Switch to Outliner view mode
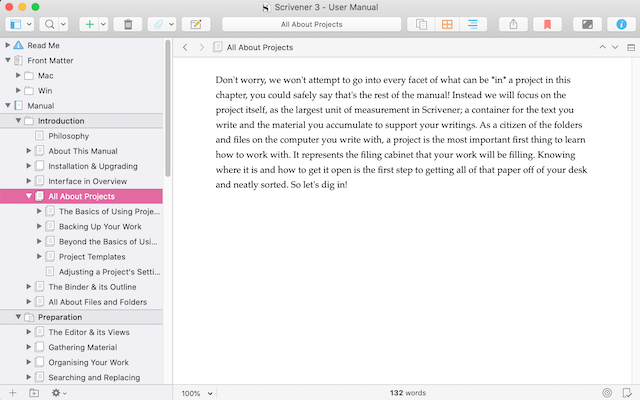 click(x=473, y=24)
